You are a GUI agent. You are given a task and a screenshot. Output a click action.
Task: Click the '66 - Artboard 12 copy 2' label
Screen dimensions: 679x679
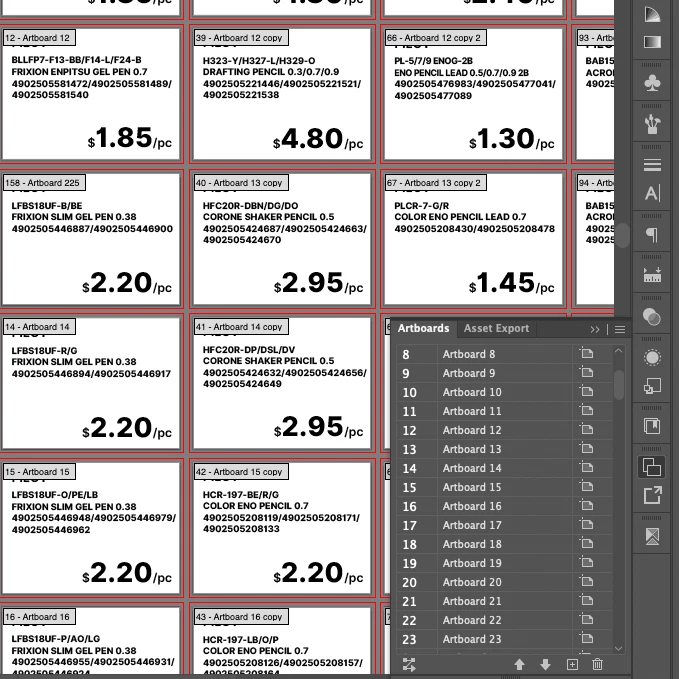coord(435,38)
